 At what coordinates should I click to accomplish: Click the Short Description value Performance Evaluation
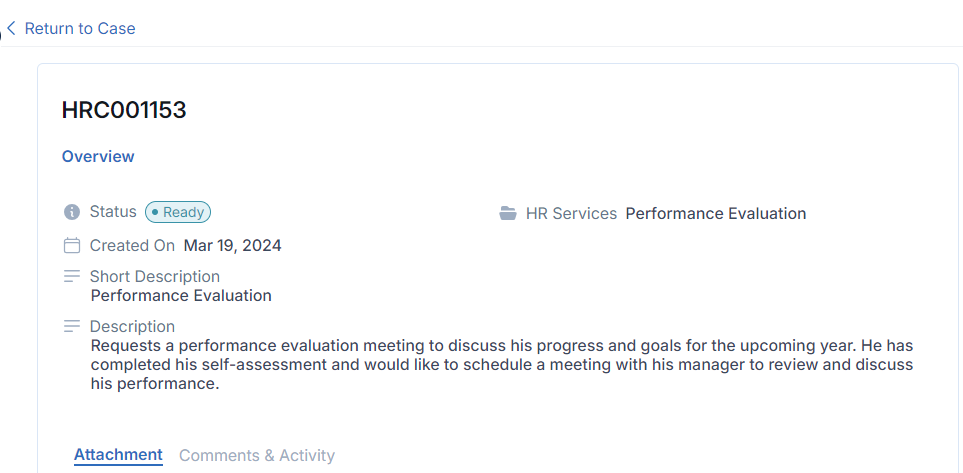click(x=181, y=295)
